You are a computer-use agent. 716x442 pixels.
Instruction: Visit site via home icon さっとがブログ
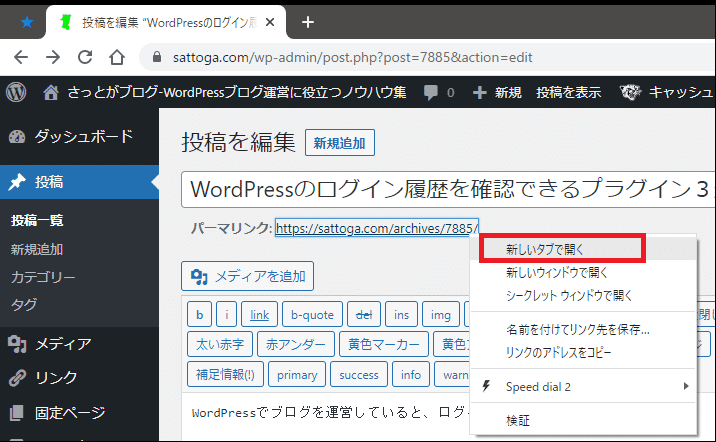pyautogui.click(x=225, y=92)
